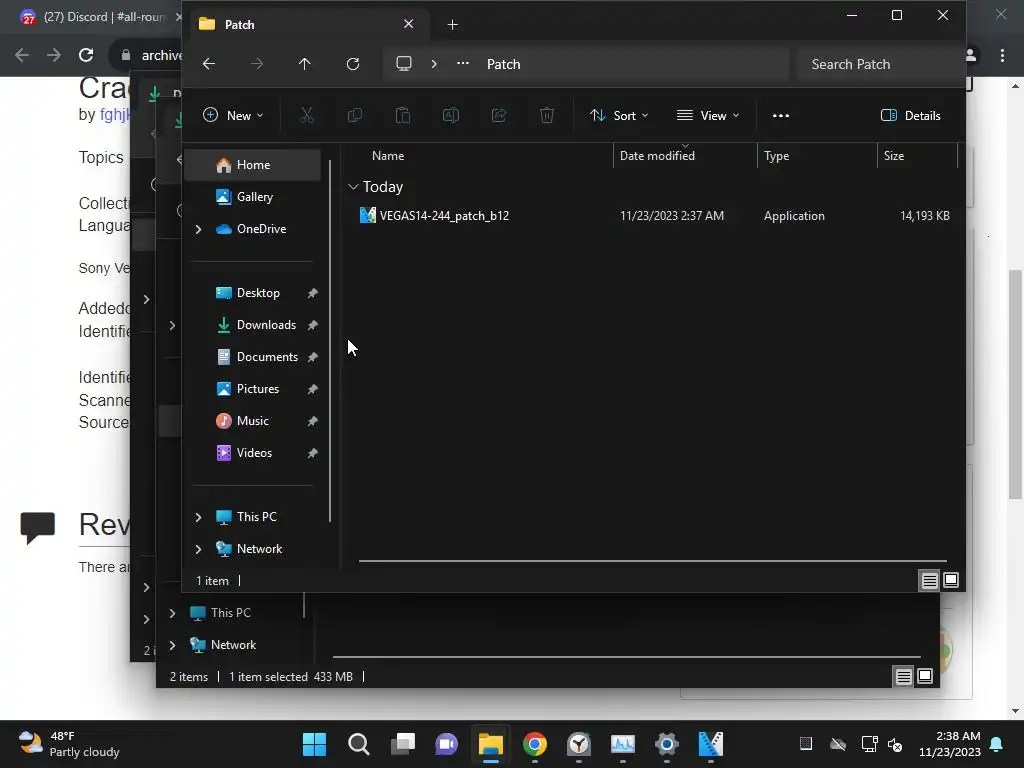The image size is (1024, 768).
Task: Open pinned Desktop folder
Action: pyautogui.click(x=258, y=293)
